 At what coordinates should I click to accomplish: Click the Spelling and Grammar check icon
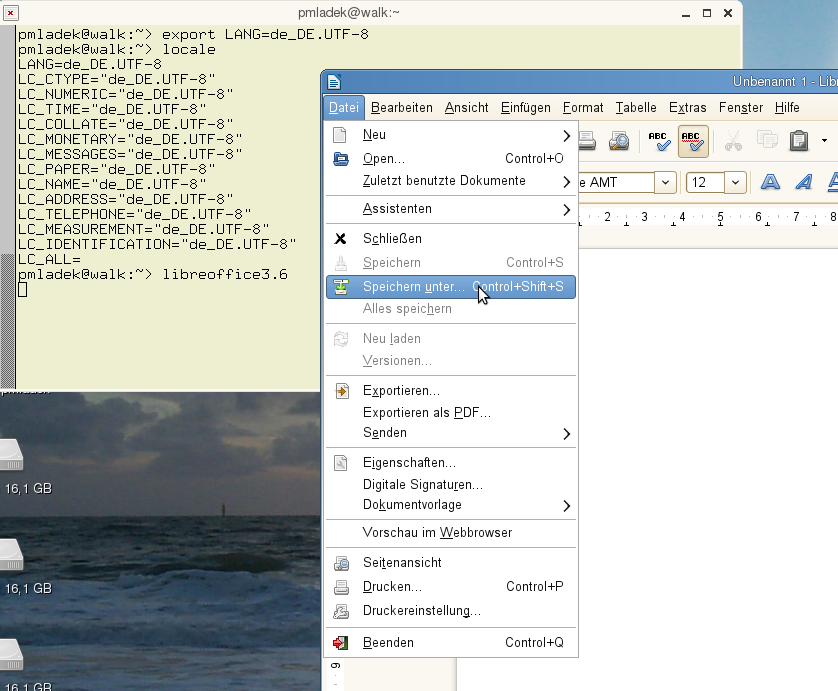(659, 141)
